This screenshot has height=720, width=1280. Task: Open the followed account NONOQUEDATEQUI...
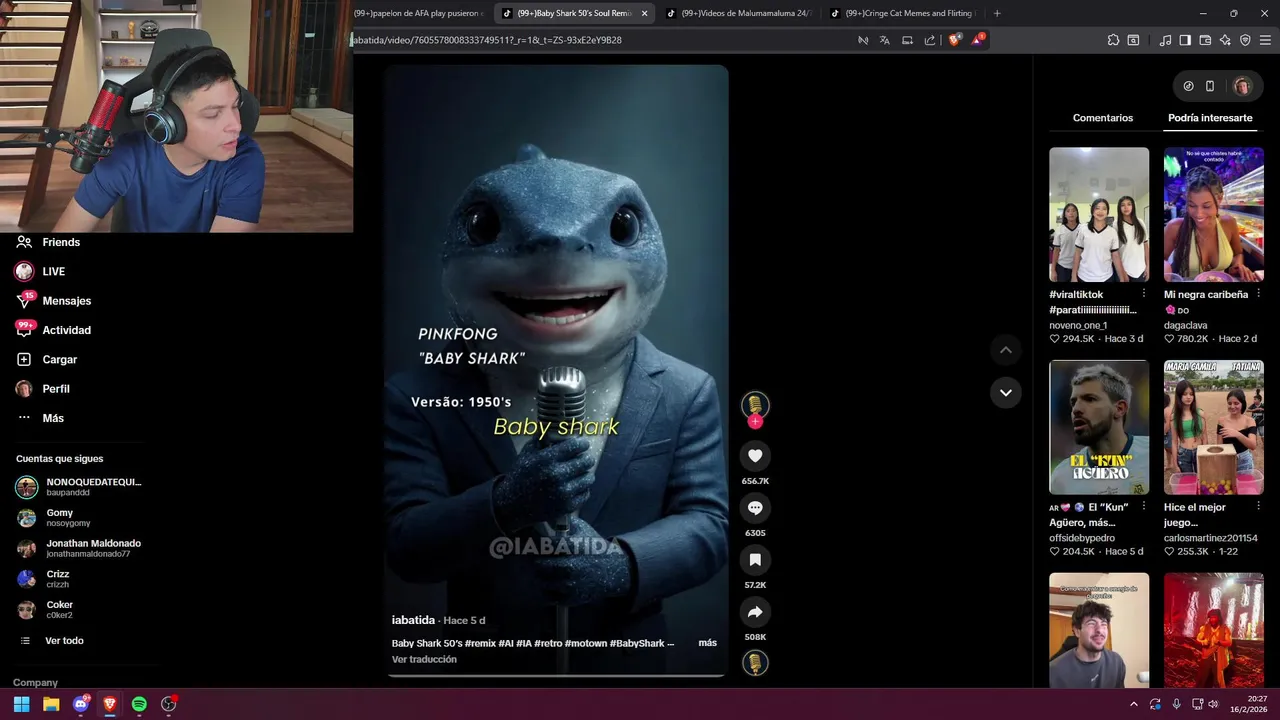click(79, 487)
